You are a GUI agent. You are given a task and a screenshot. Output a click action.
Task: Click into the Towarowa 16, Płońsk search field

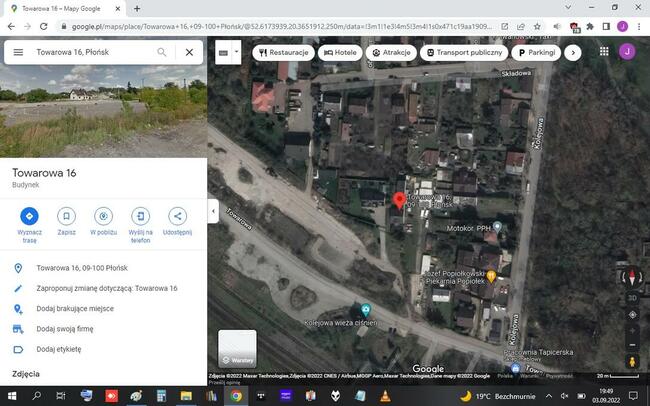point(91,52)
